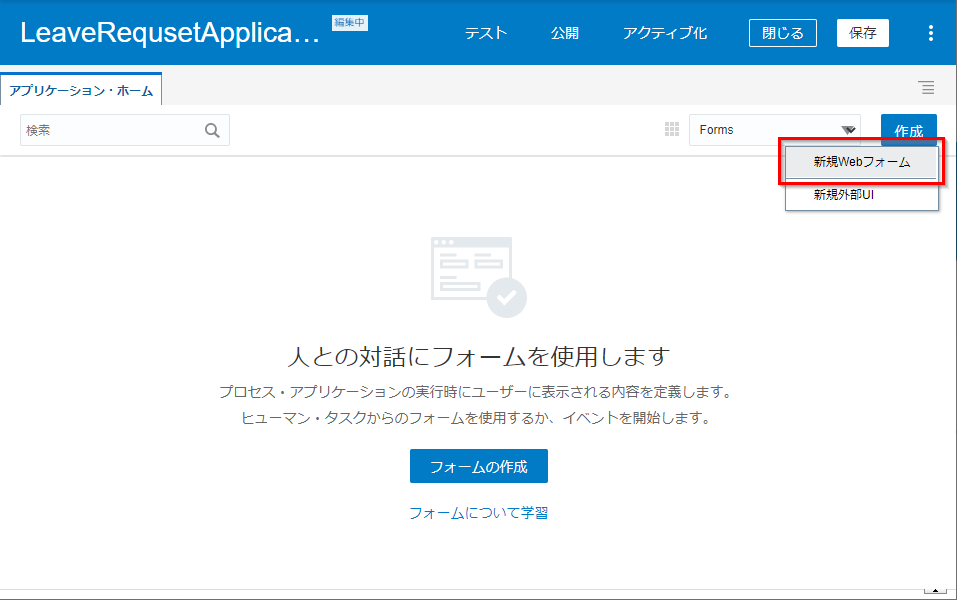The height and width of the screenshot is (600, 957).
Task: Click the 編集中 status badge
Action: [349, 22]
